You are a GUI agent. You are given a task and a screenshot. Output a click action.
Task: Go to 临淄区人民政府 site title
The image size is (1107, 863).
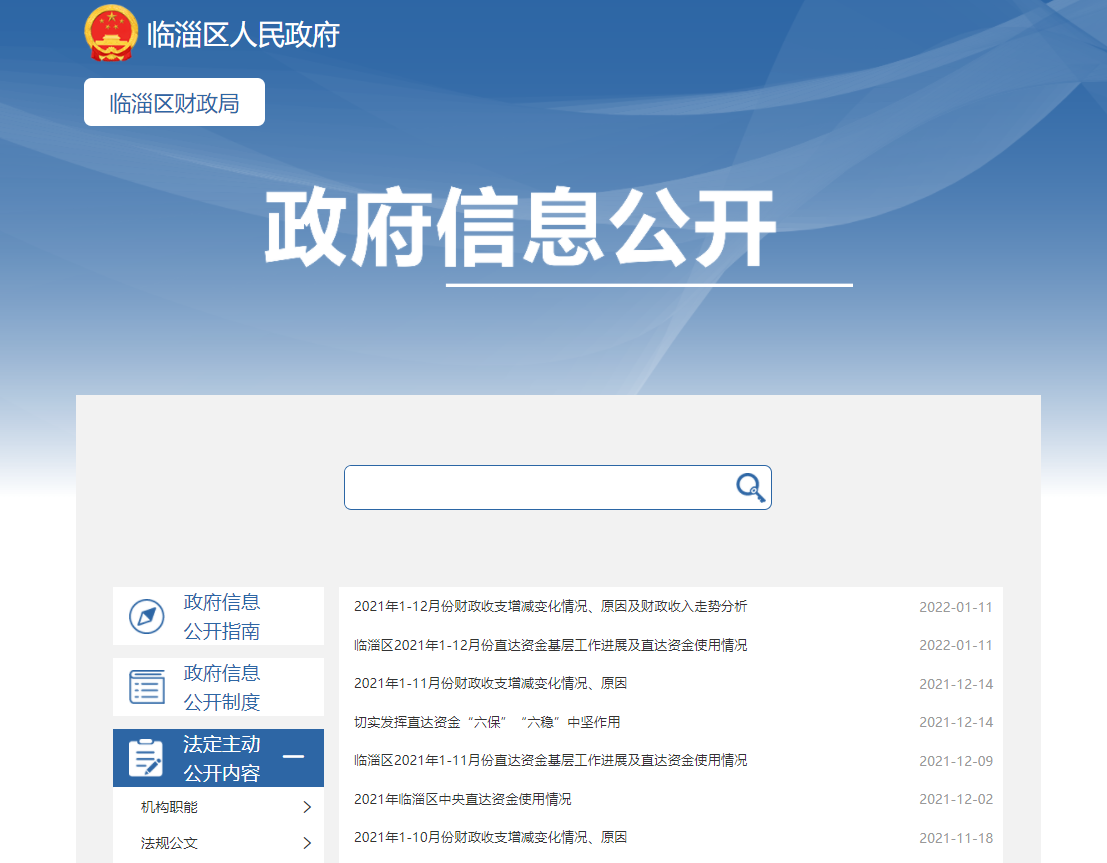click(243, 35)
